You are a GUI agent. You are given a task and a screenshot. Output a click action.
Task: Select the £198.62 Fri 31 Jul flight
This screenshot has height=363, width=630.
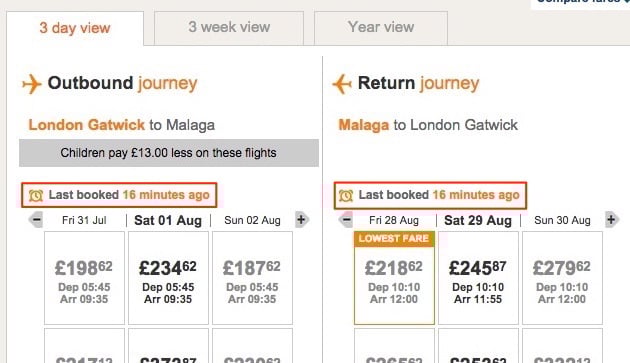point(84,278)
